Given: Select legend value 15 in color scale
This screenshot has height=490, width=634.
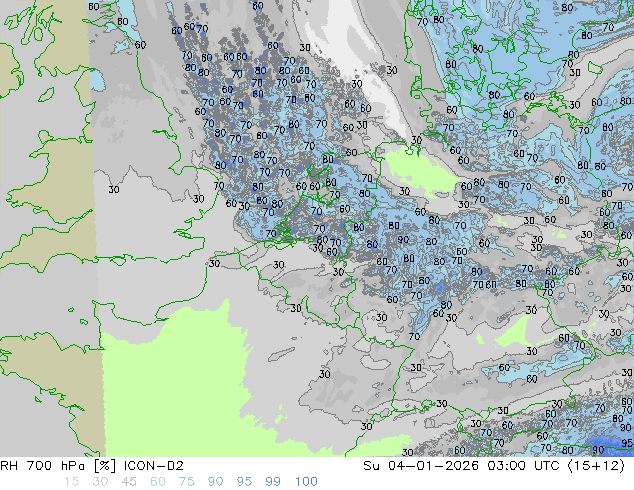Looking at the screenshot, I should coord(71,482).
